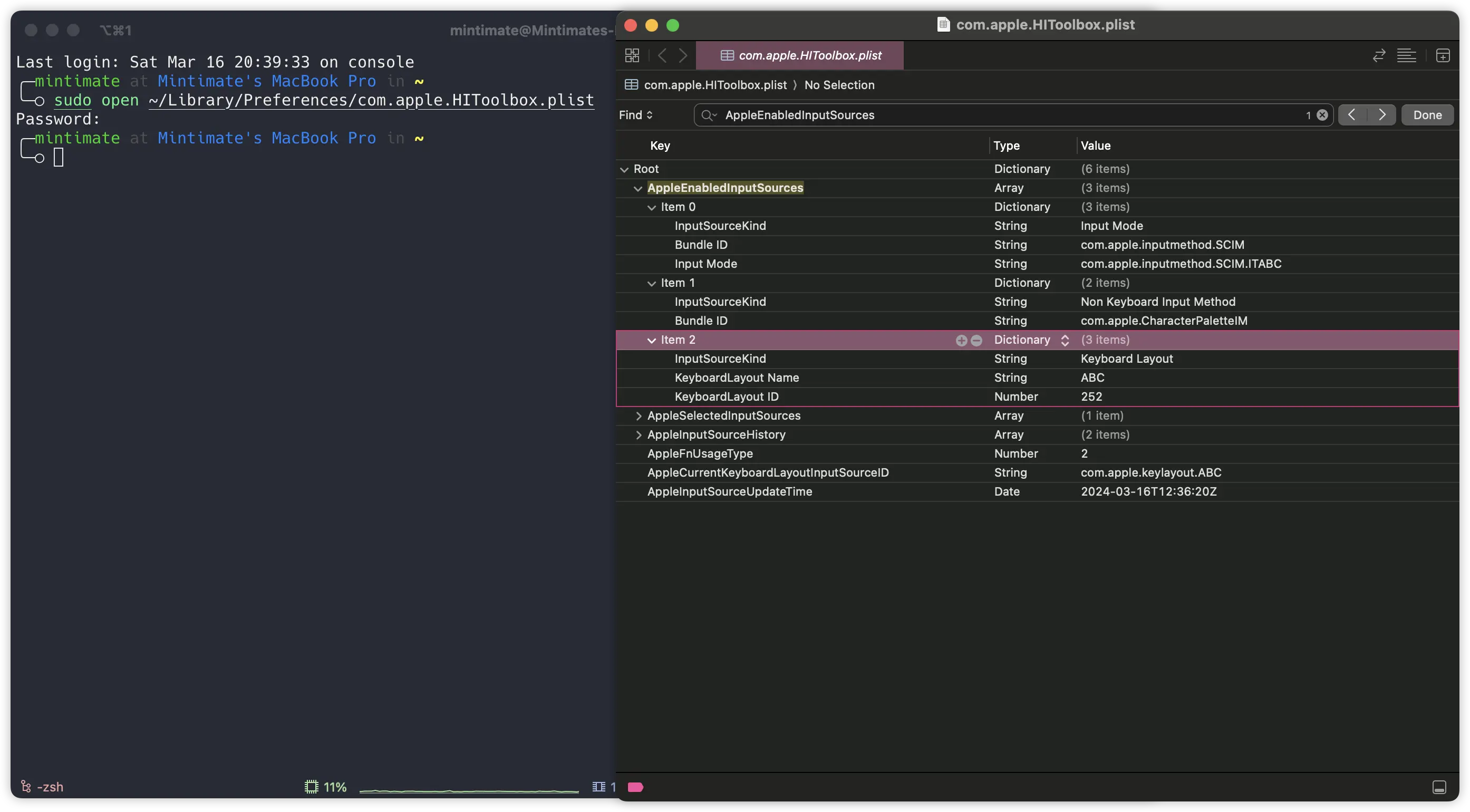Clear the Find field text
This screenshot has height=812, width=1470.
click(x=1322, y=115)
